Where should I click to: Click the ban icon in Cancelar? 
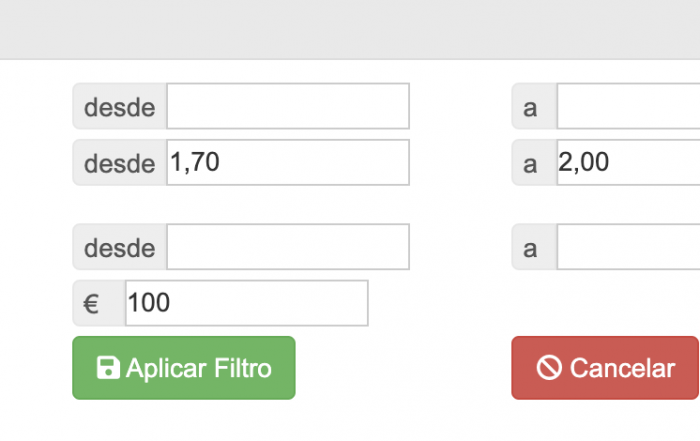[x=549, y=368]
